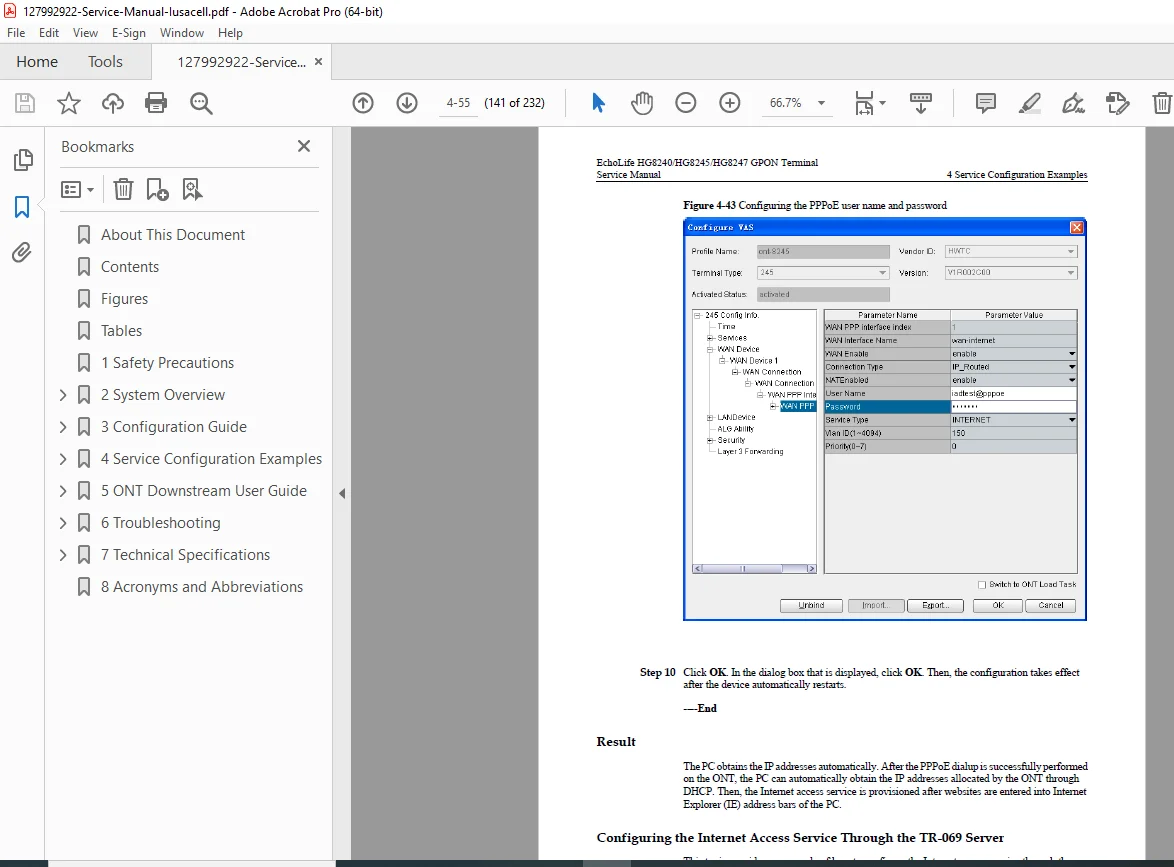Open fit page options icon

pyautogui.click(x=869, y=103)
